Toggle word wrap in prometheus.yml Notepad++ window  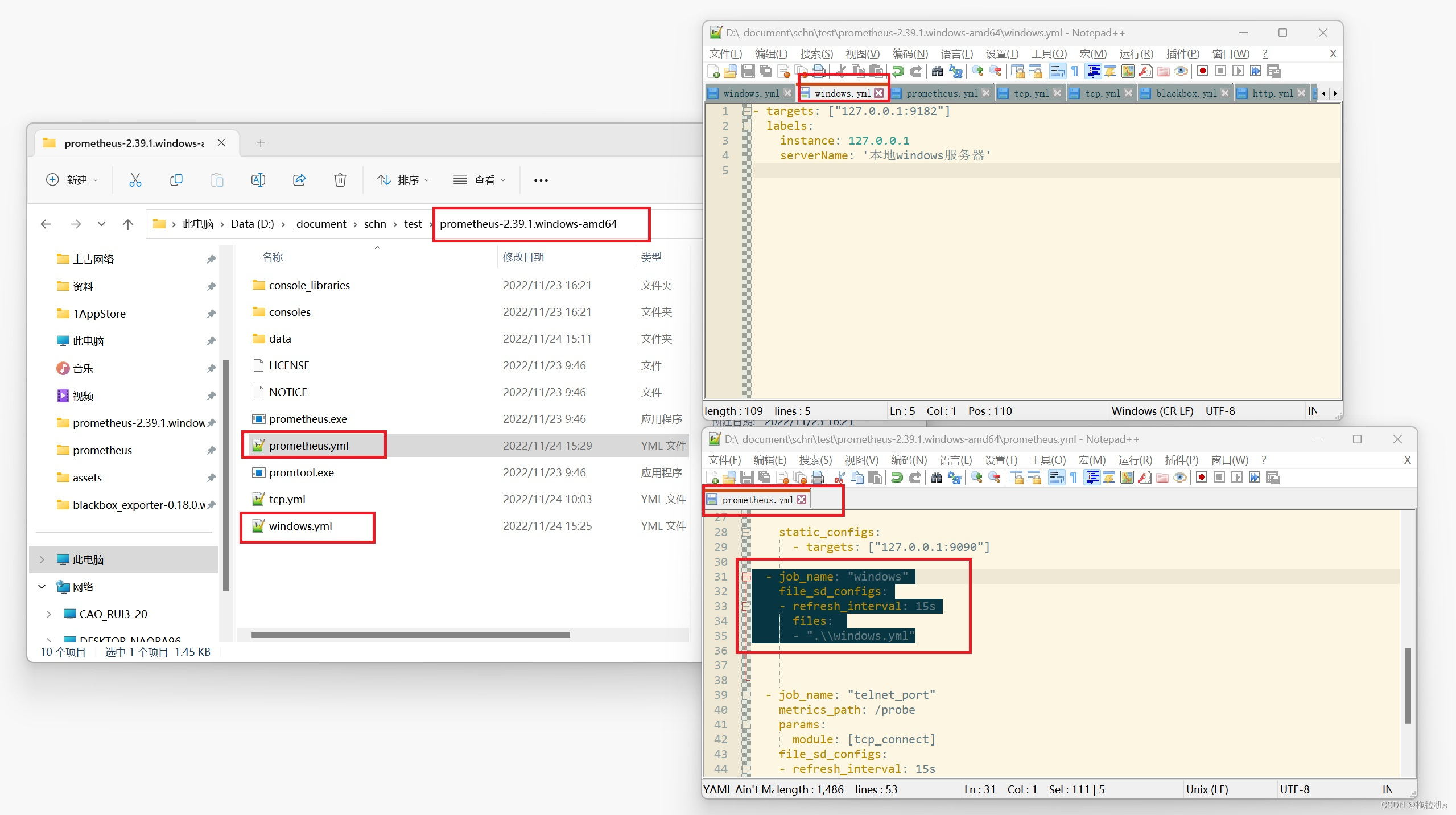(x=1057, y=478)
